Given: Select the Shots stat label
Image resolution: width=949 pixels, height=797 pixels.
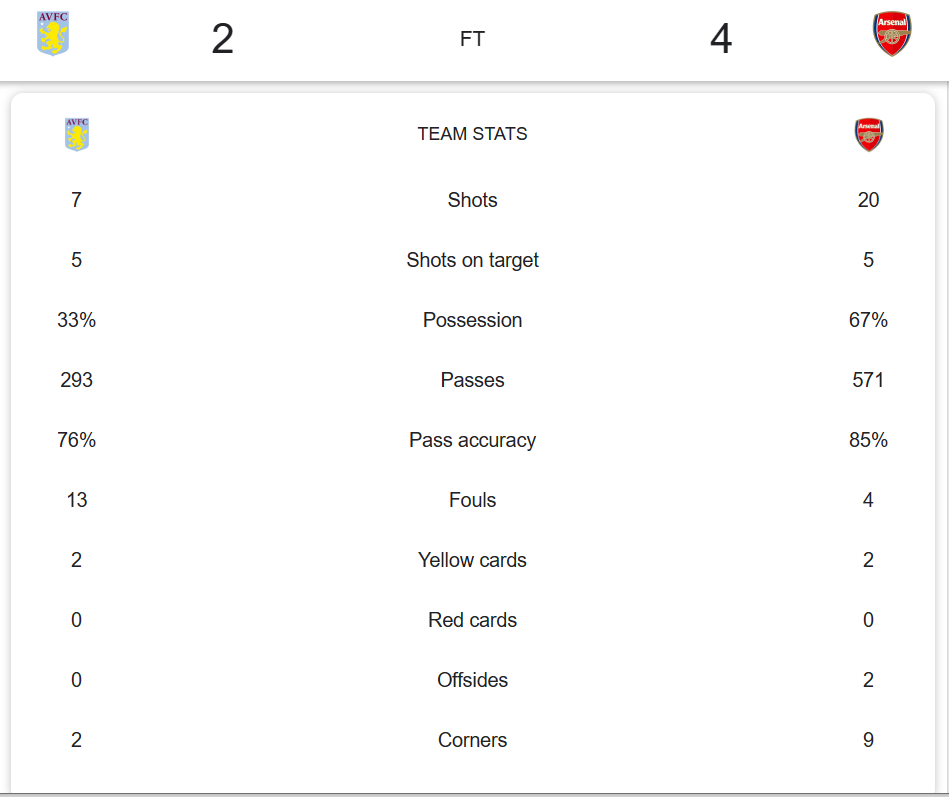Looking at the screenshot, I should click(473, 200).
